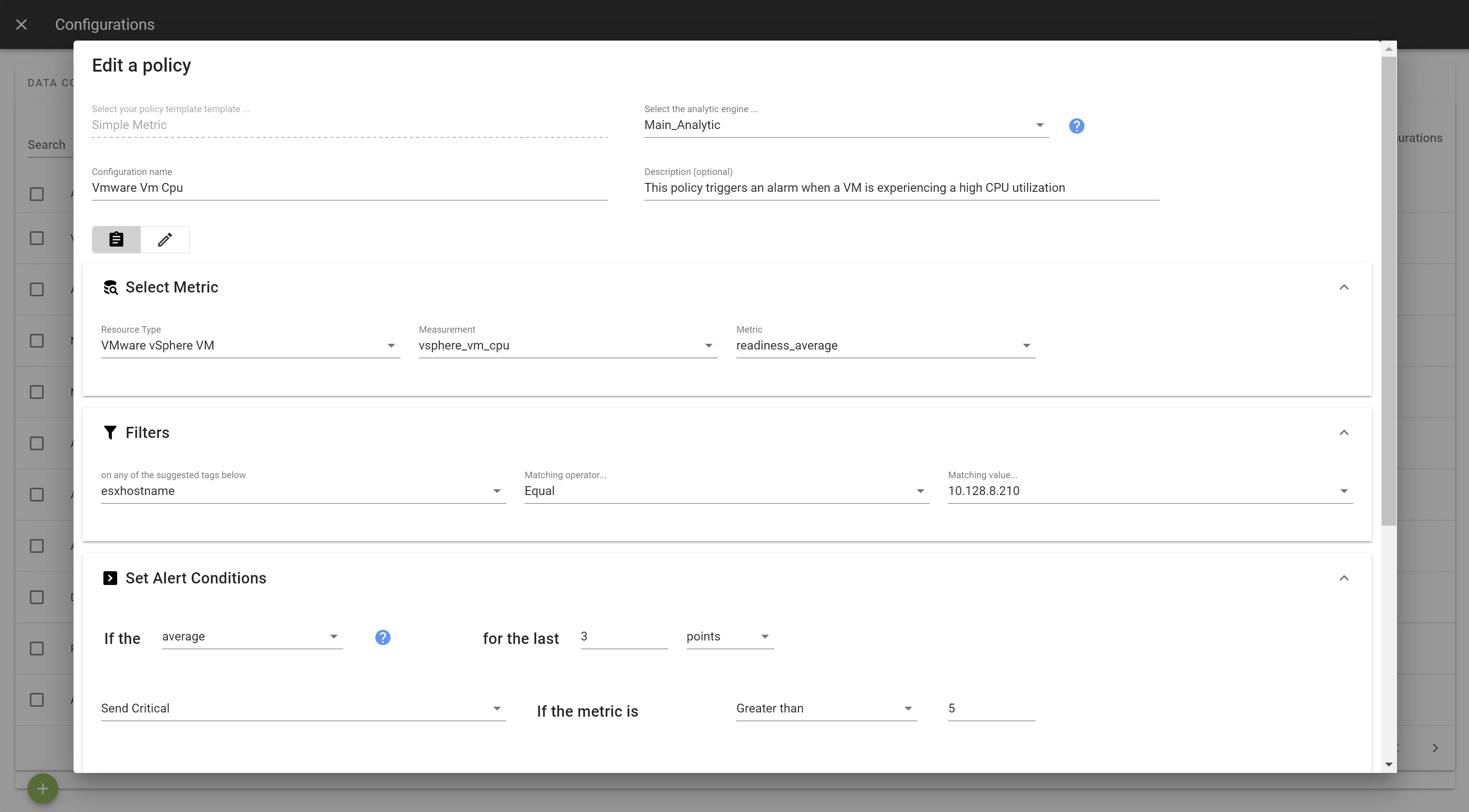The image size is (1469, 812).
Task: Edit the threshold value 5 field
Action: [991, 708]
